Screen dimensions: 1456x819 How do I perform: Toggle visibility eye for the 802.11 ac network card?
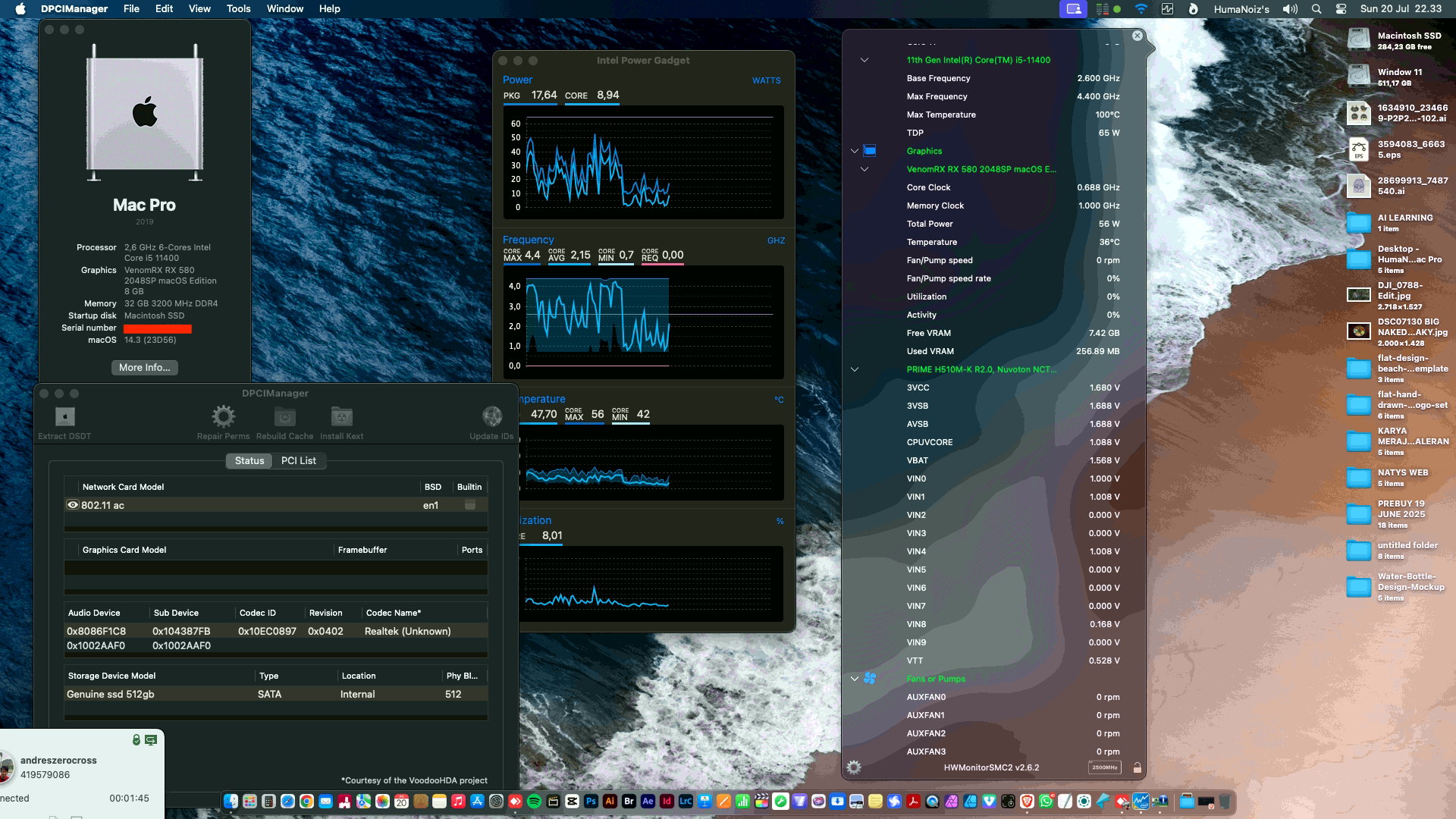click(x=72, y=504)
